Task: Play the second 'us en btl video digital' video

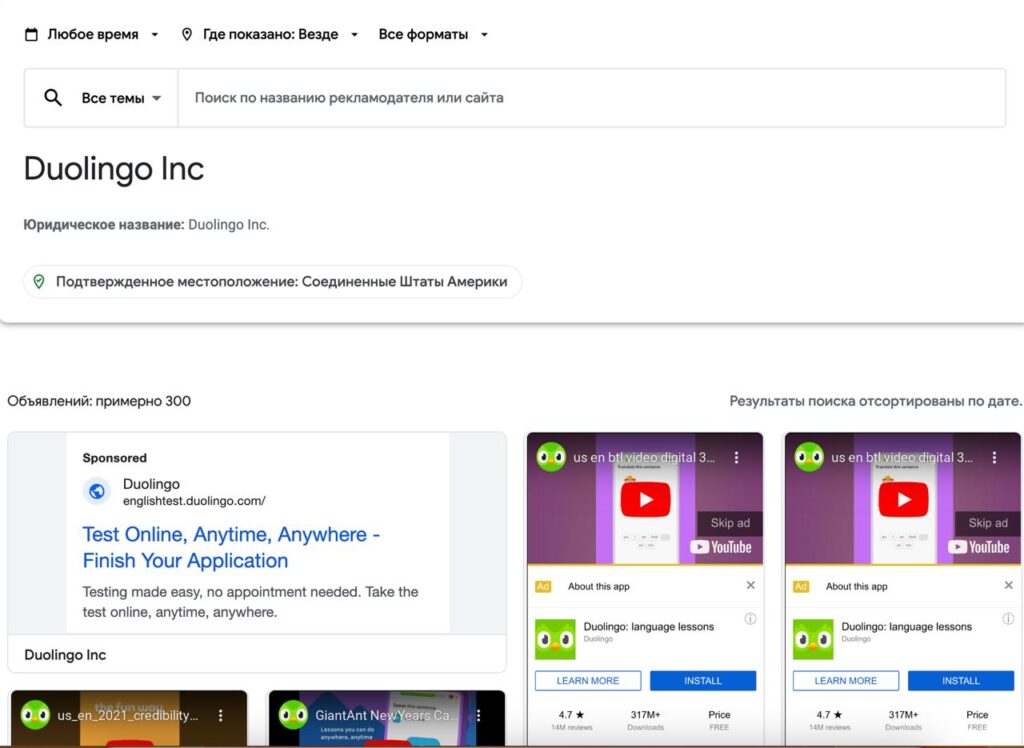Action: tap(903, 500)
